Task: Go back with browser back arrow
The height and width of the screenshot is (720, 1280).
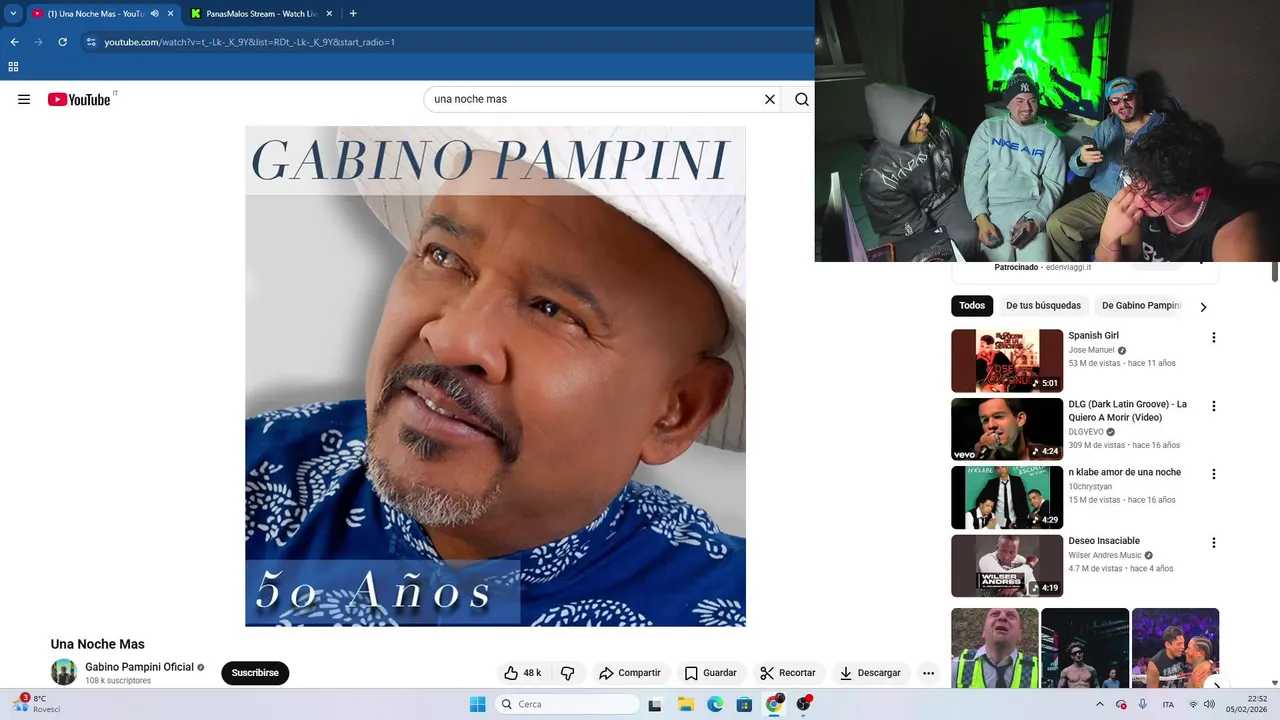Action: click(x=14, y=42)
